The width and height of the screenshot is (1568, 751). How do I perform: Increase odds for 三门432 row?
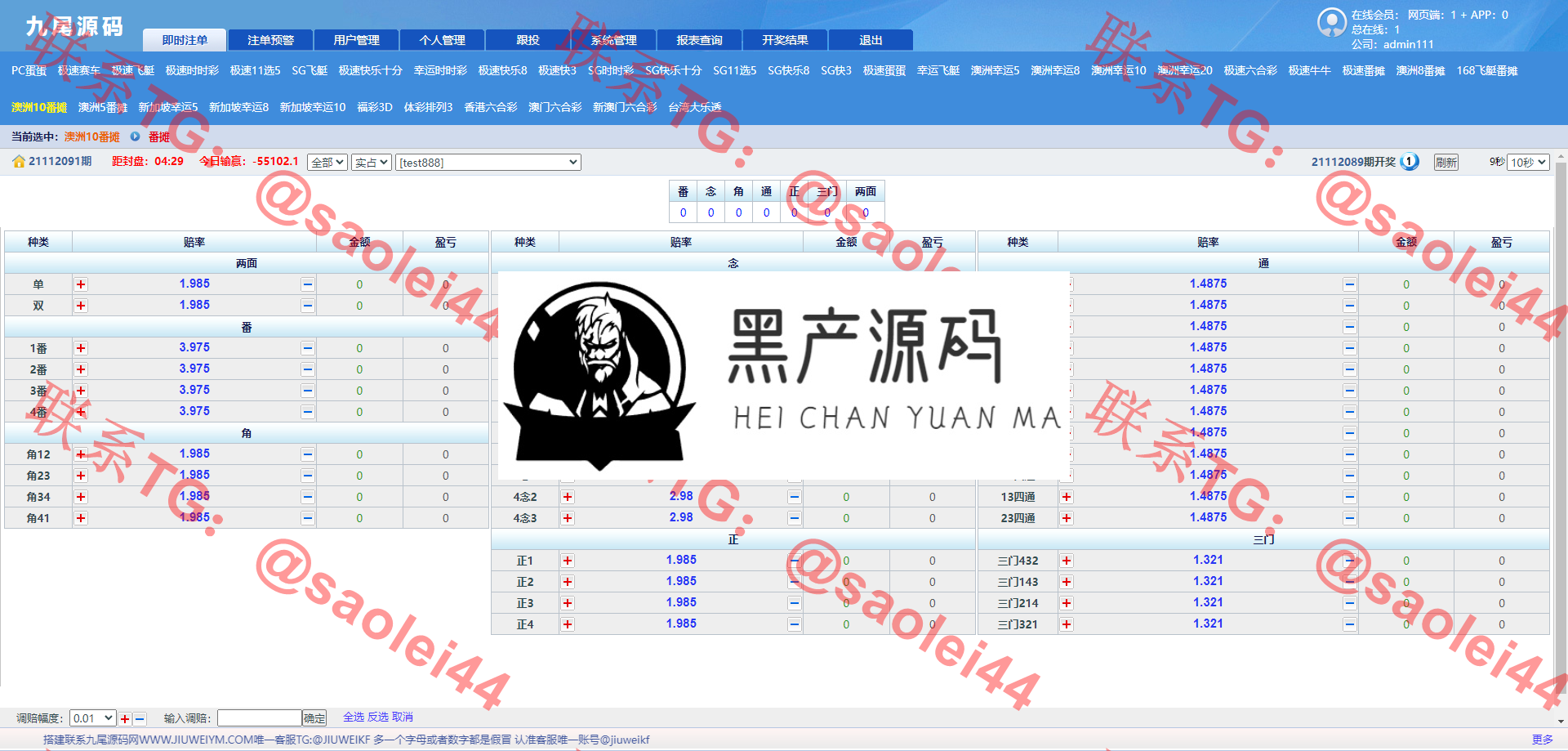[1067, 561]
